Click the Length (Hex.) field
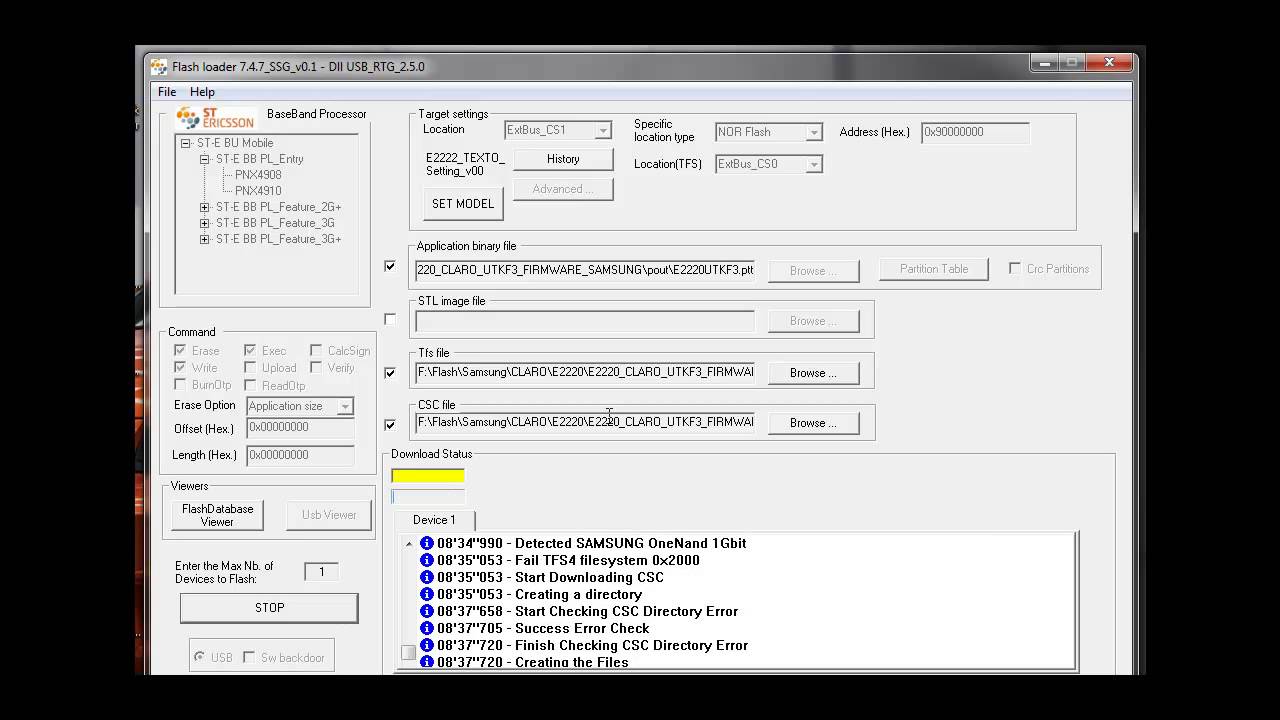1280x720 pixels. [300, 455]
